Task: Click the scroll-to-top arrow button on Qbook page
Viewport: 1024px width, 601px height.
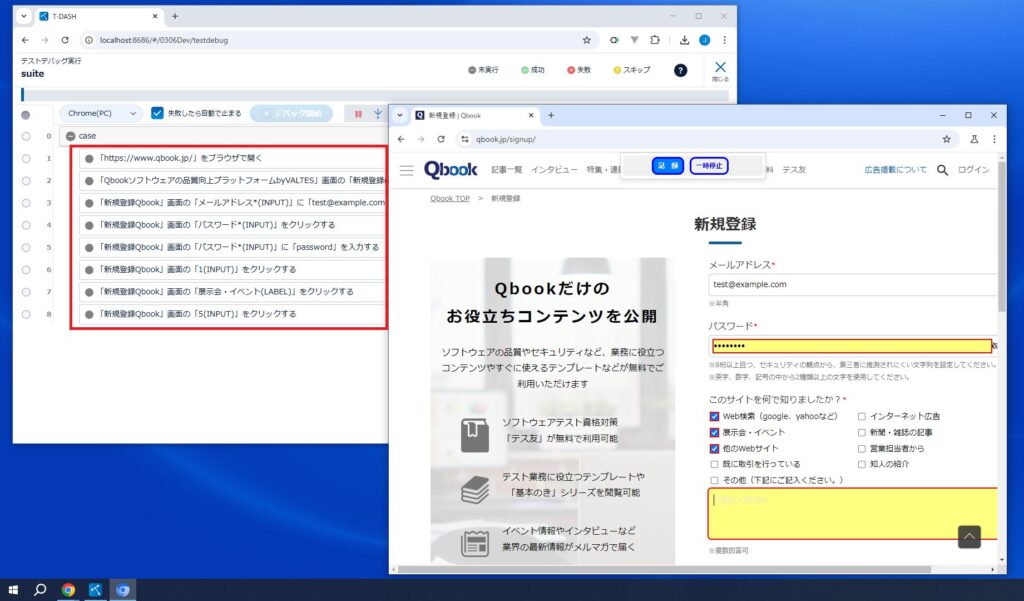Action: [969, 536]
